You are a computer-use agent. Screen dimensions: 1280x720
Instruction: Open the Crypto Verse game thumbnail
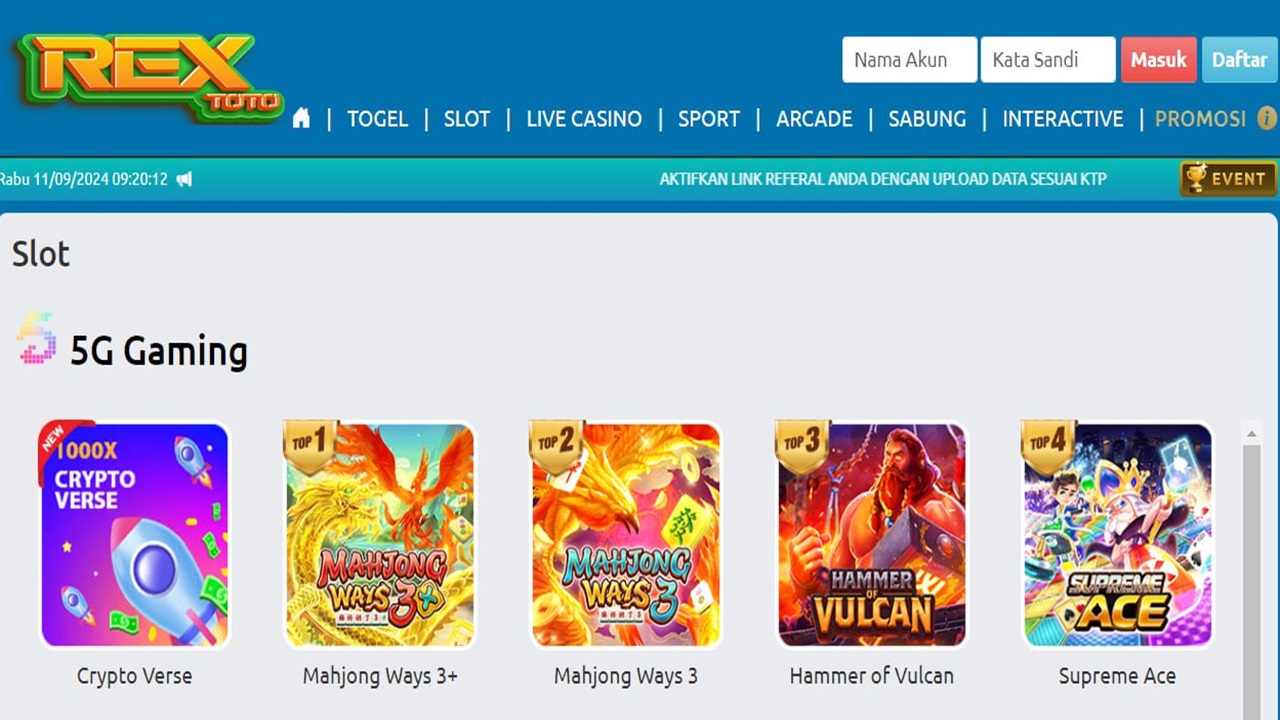tap(134, 535)
